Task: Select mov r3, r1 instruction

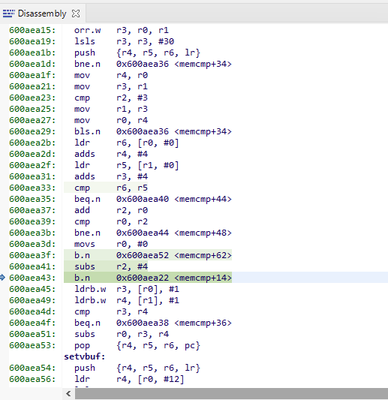Action: click(x=111, y=86)
